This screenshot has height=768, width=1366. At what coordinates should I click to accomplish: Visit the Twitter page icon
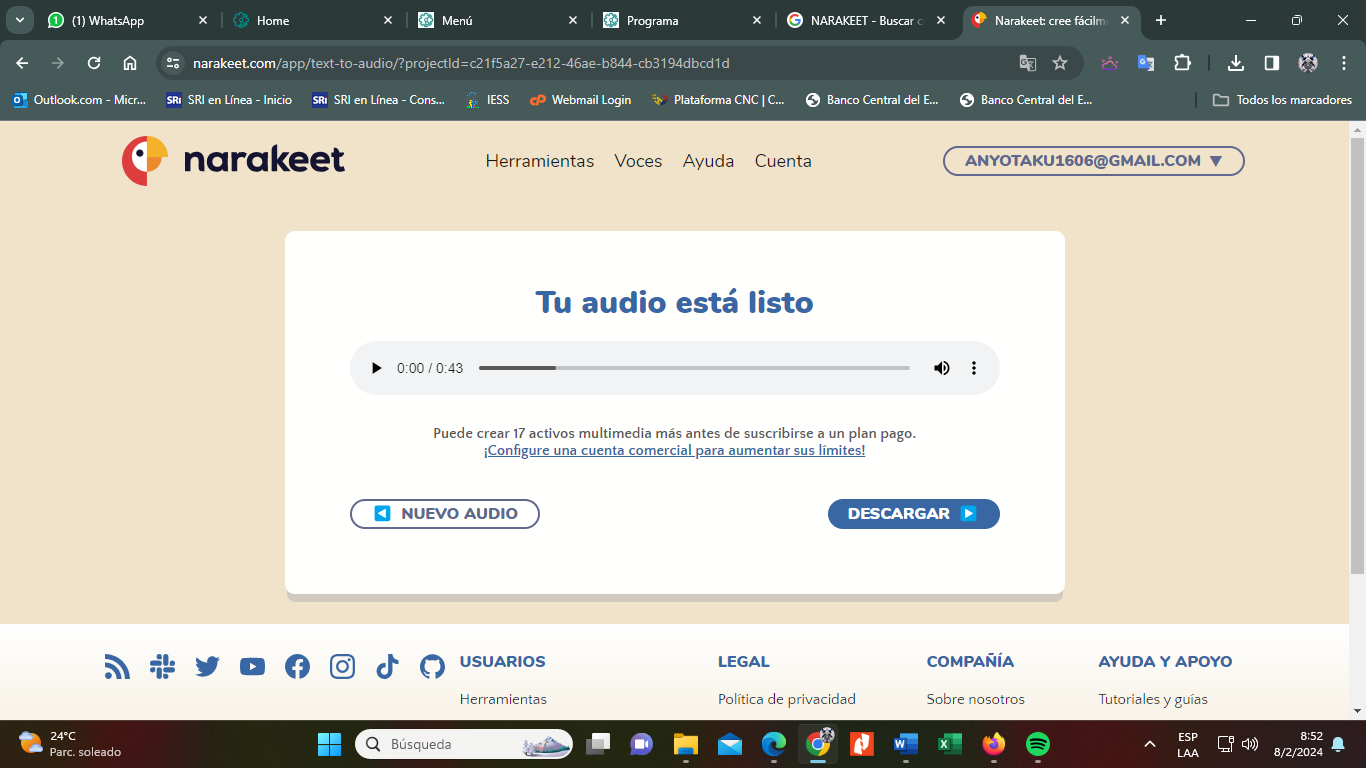(207, 667)
